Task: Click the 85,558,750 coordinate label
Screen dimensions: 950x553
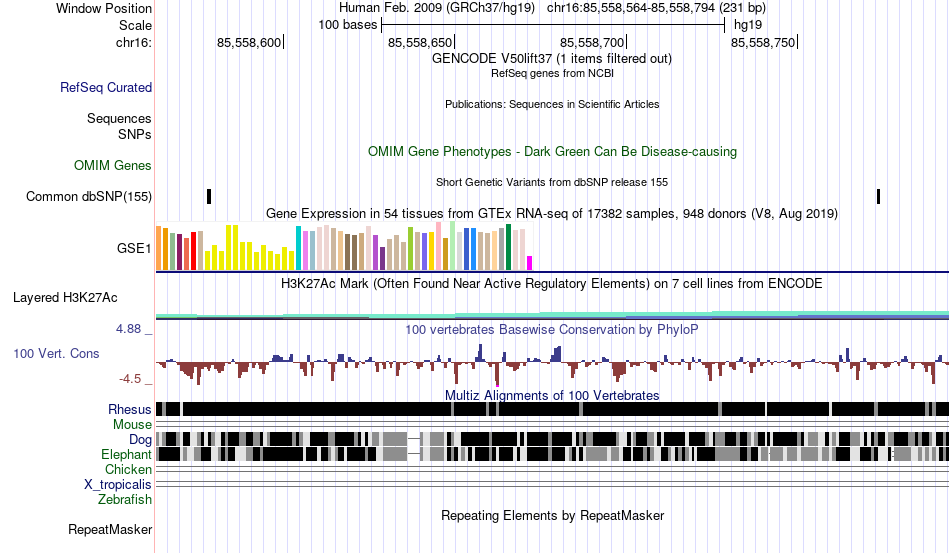Action: 763,42
